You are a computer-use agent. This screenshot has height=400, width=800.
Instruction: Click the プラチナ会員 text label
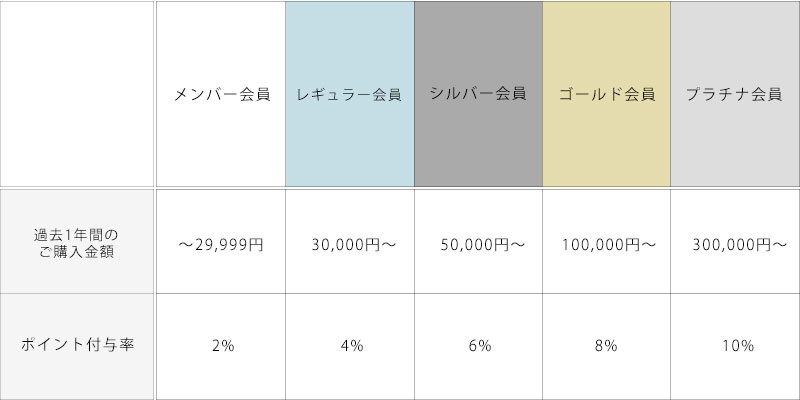point(735,96)
